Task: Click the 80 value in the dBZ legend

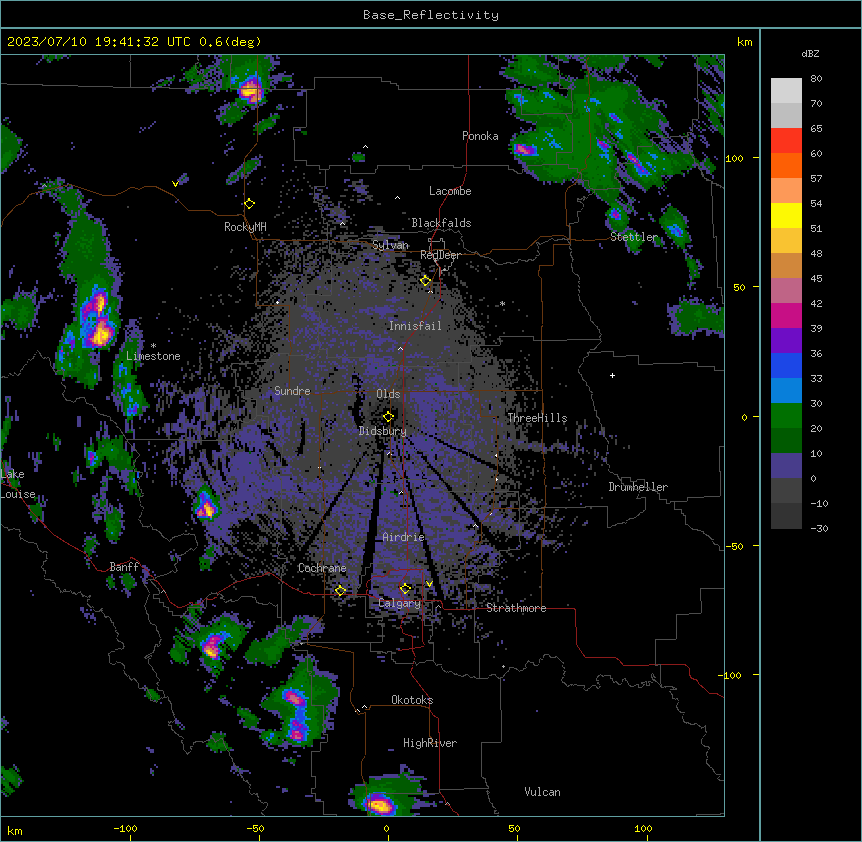Action: (816, 79)
